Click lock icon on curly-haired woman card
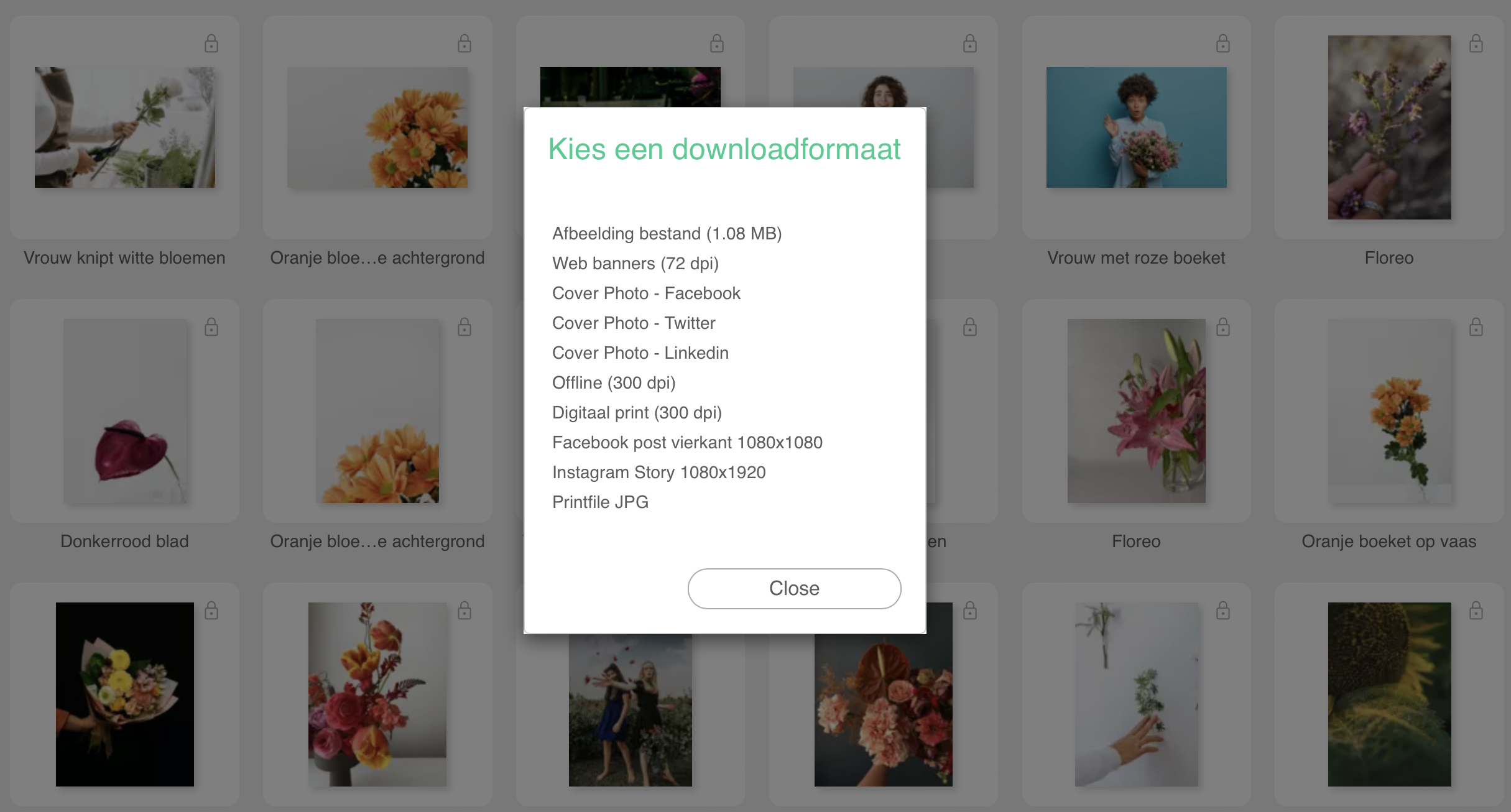 [x=970, y=44]
